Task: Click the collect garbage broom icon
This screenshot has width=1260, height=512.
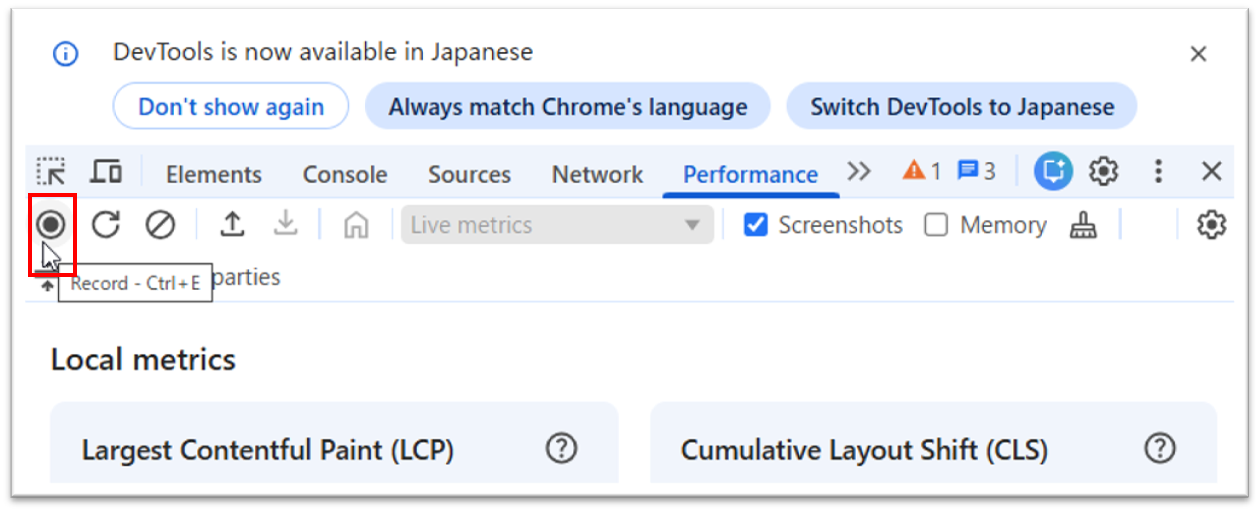Action: click(x=1083, y=226)
